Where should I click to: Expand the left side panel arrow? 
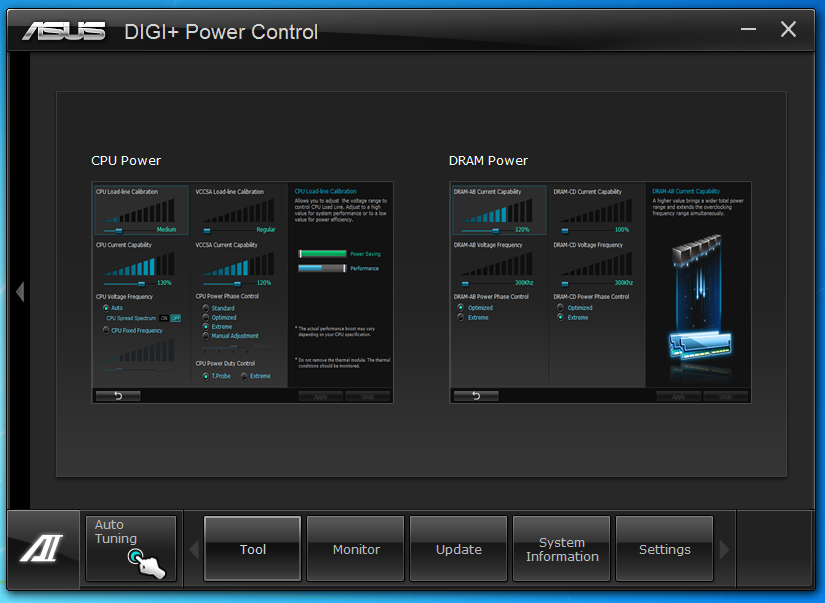click(20, 292)
